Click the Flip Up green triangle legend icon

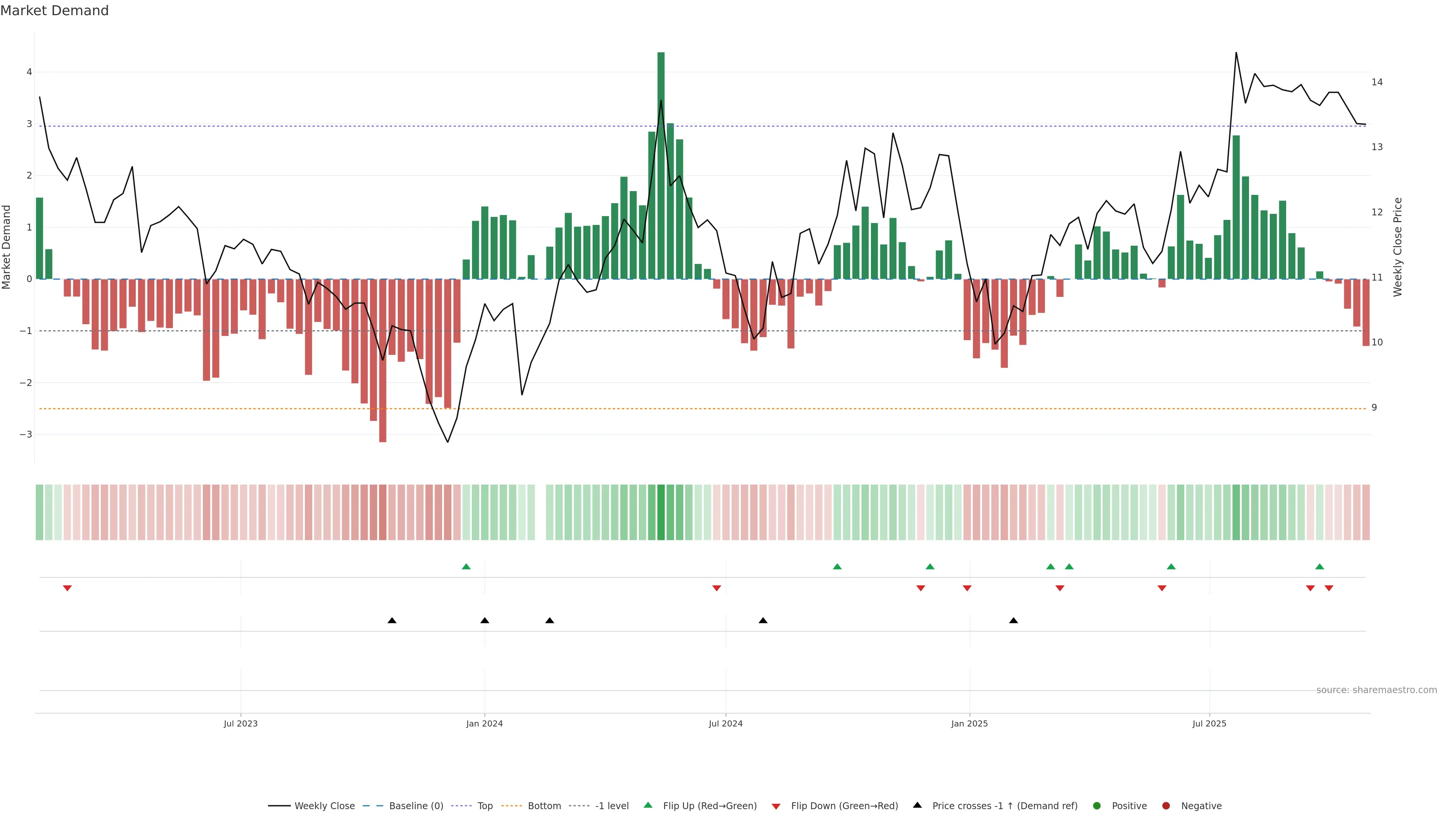point(648,805)
